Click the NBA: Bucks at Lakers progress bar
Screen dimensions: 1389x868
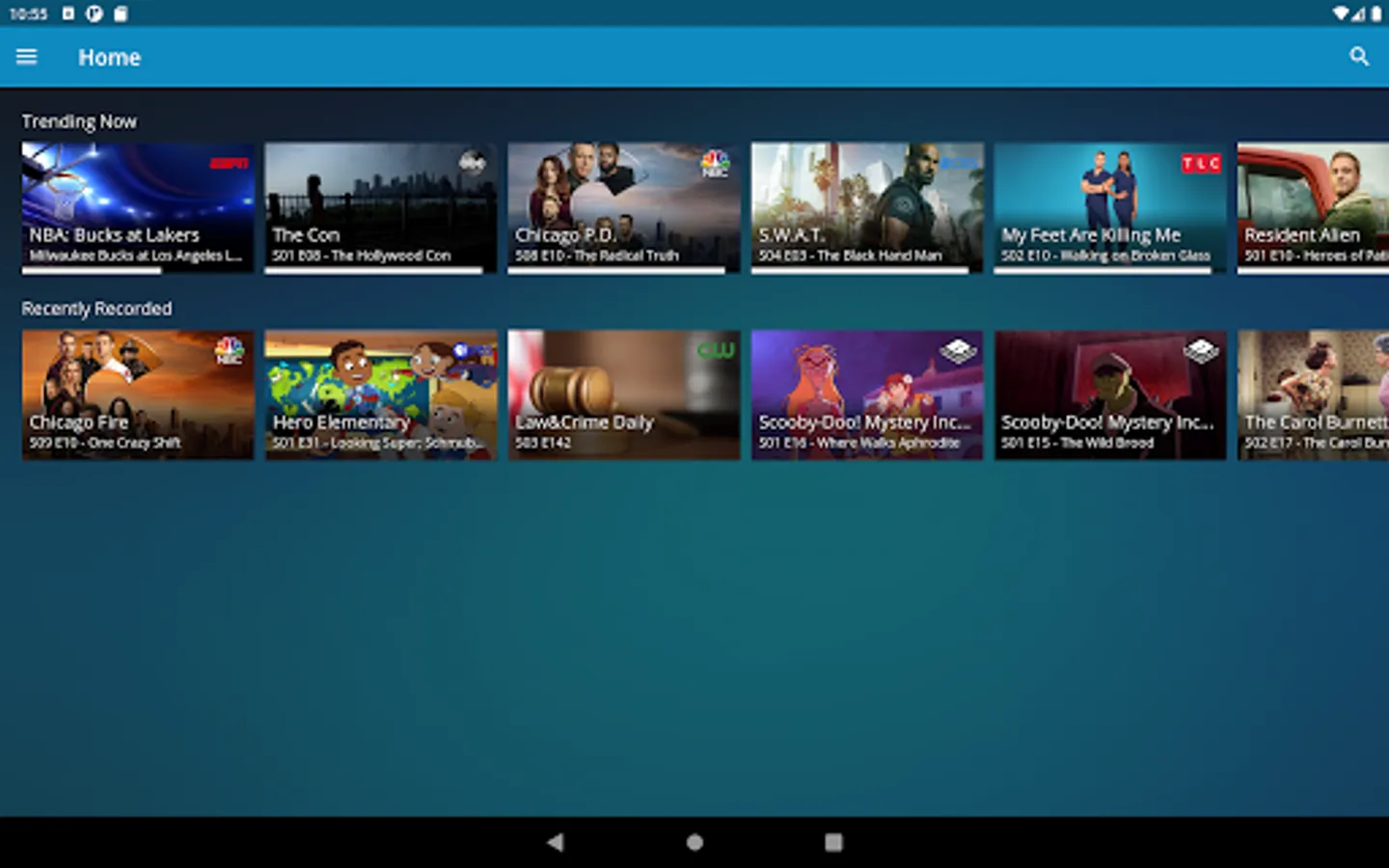coord(138,270)
